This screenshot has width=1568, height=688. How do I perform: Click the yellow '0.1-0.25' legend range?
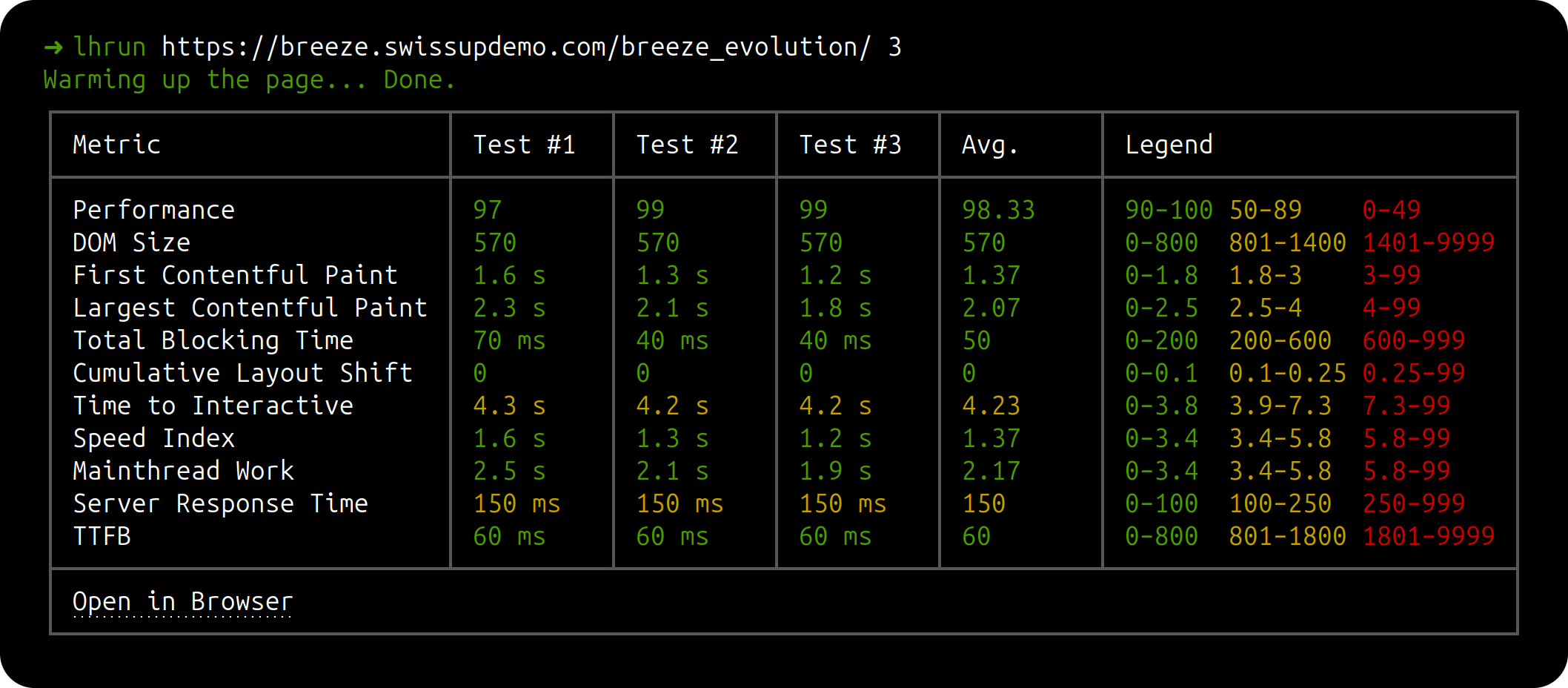1288,373
